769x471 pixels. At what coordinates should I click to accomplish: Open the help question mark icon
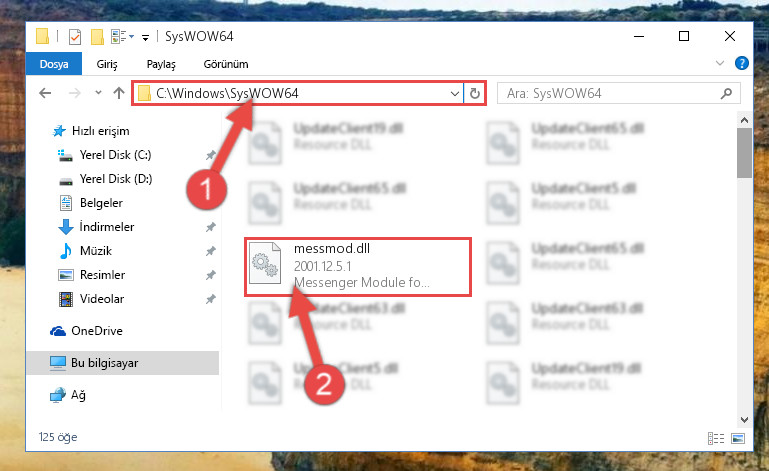pos(742,63)
